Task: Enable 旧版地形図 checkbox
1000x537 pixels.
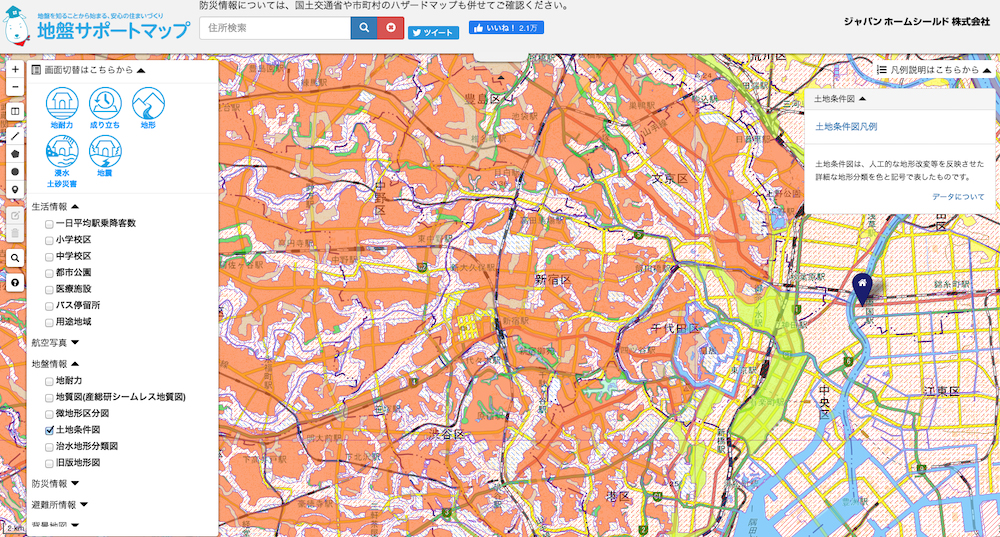Action: click(x=49, y=464)
